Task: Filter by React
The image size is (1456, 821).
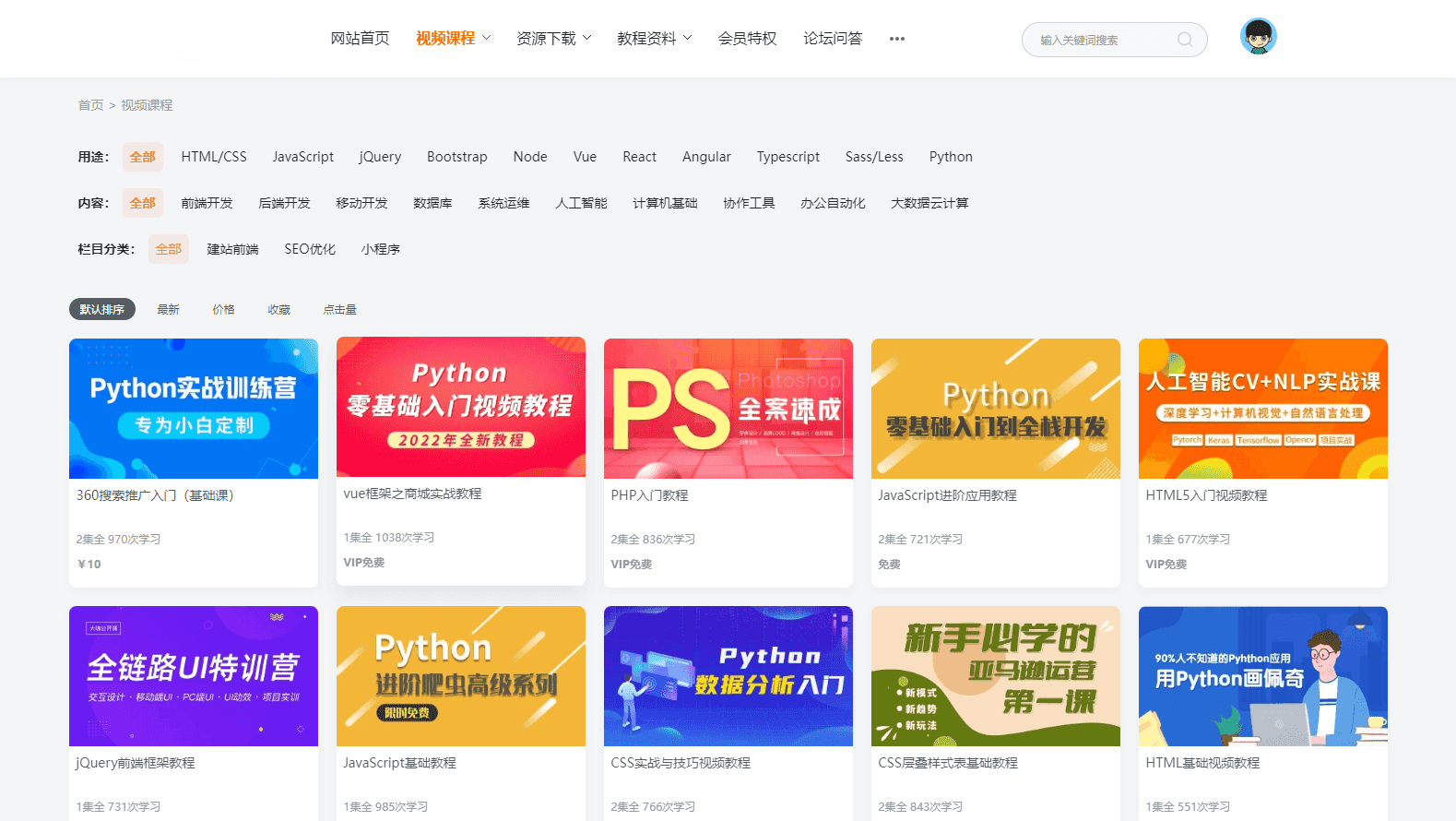Action: point(639,157)
